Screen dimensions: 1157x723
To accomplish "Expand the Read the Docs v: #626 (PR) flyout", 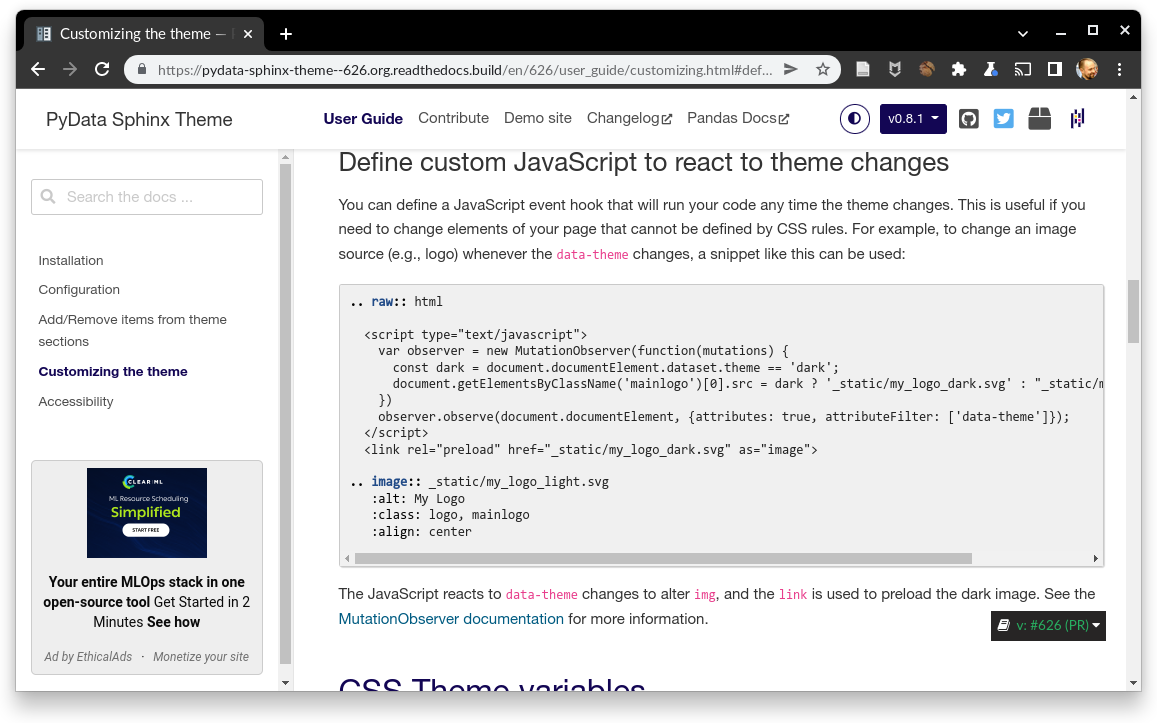I will tap(1048, 626).
